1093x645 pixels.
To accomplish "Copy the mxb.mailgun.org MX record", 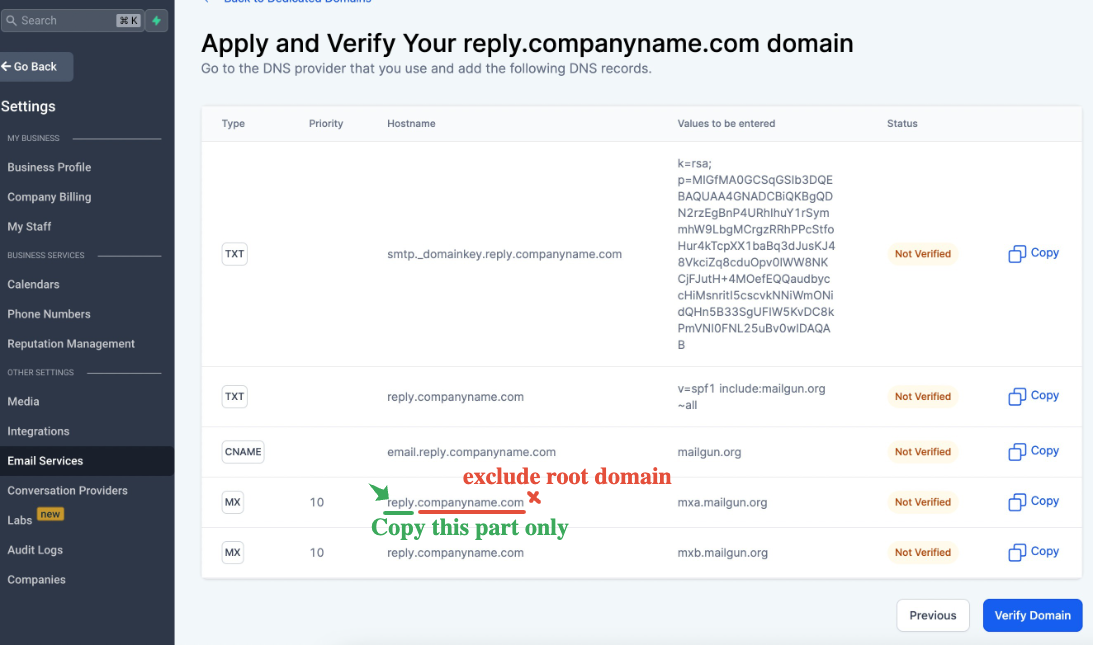I will tap(1033, 552).
